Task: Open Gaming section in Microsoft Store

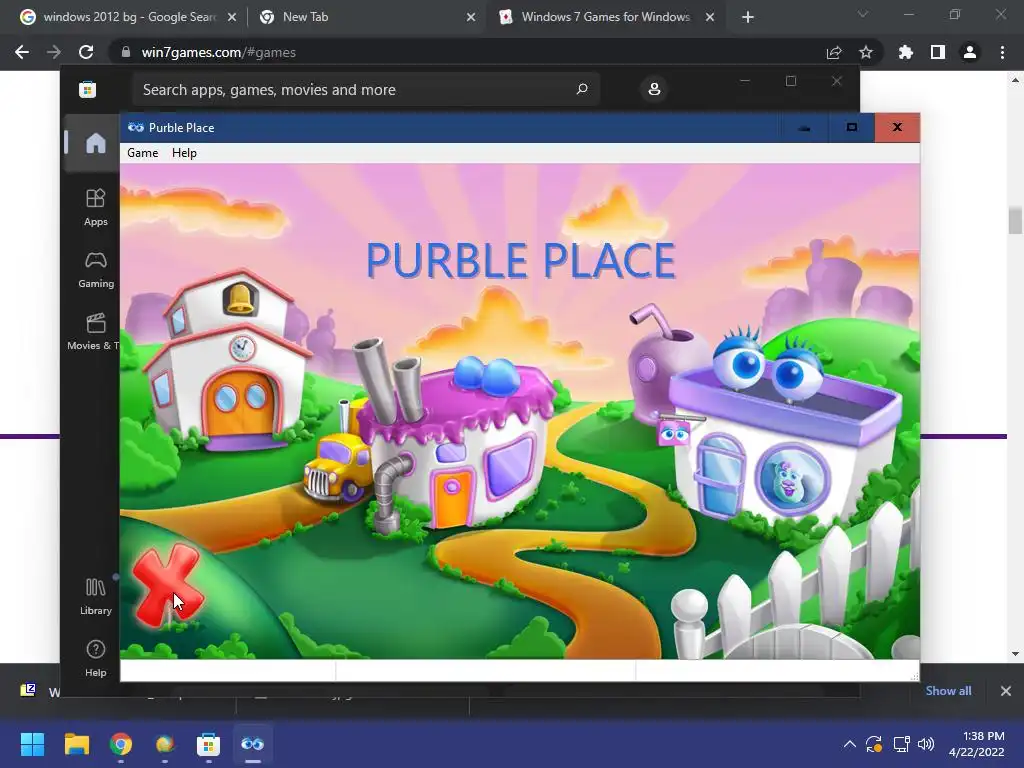Action: click(x=95, y=270)
